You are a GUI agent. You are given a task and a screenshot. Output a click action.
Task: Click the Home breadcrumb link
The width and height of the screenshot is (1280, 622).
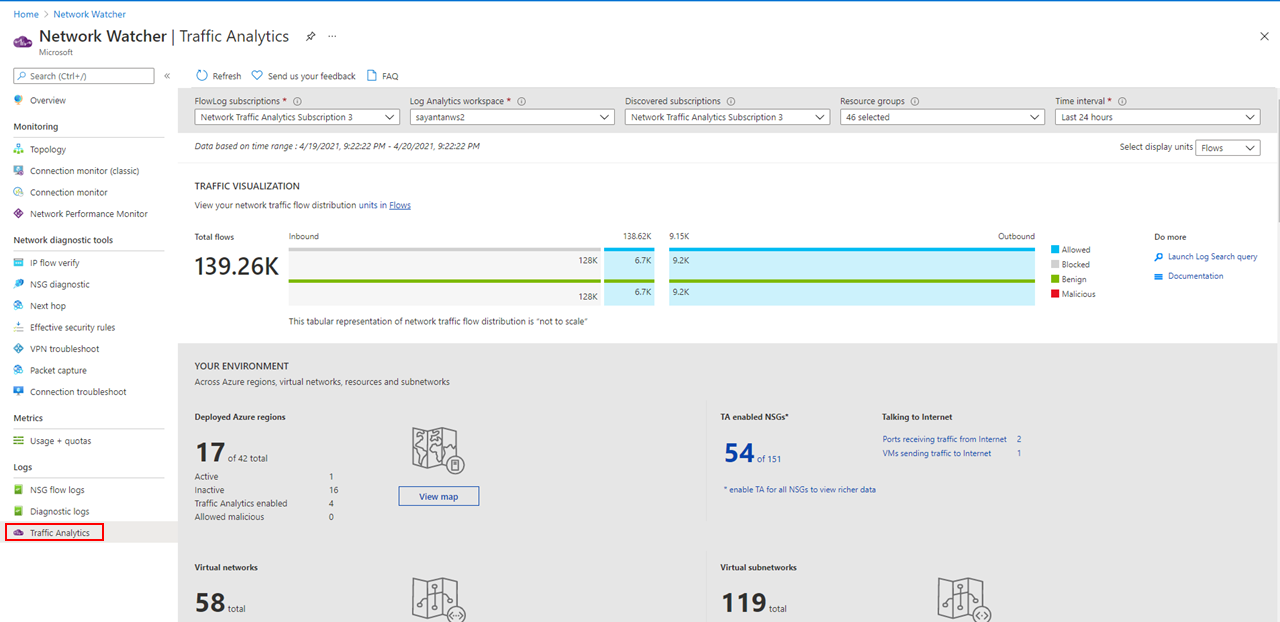click(x=26, y=14)
